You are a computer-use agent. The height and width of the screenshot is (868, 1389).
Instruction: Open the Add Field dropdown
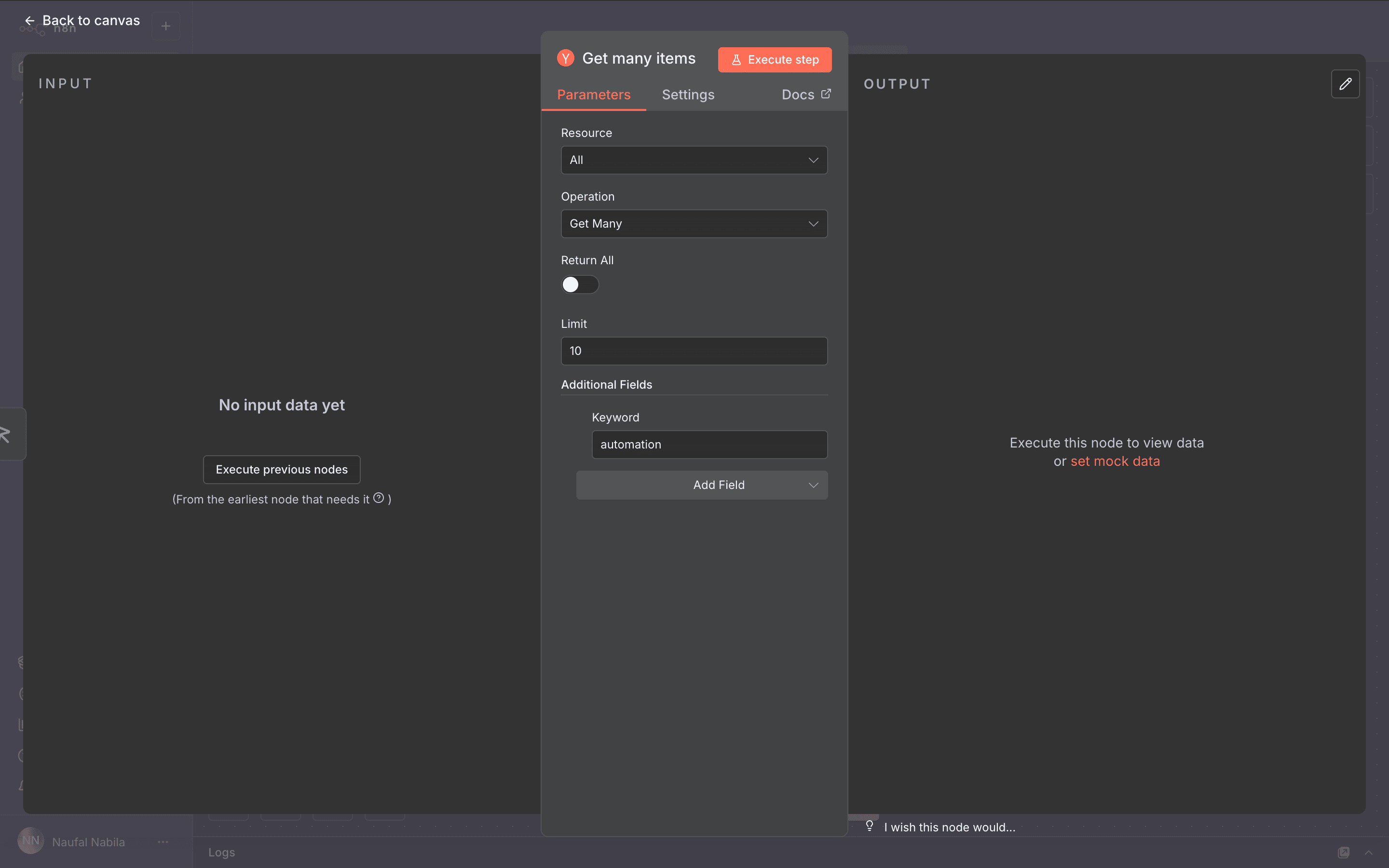[701, 485]
